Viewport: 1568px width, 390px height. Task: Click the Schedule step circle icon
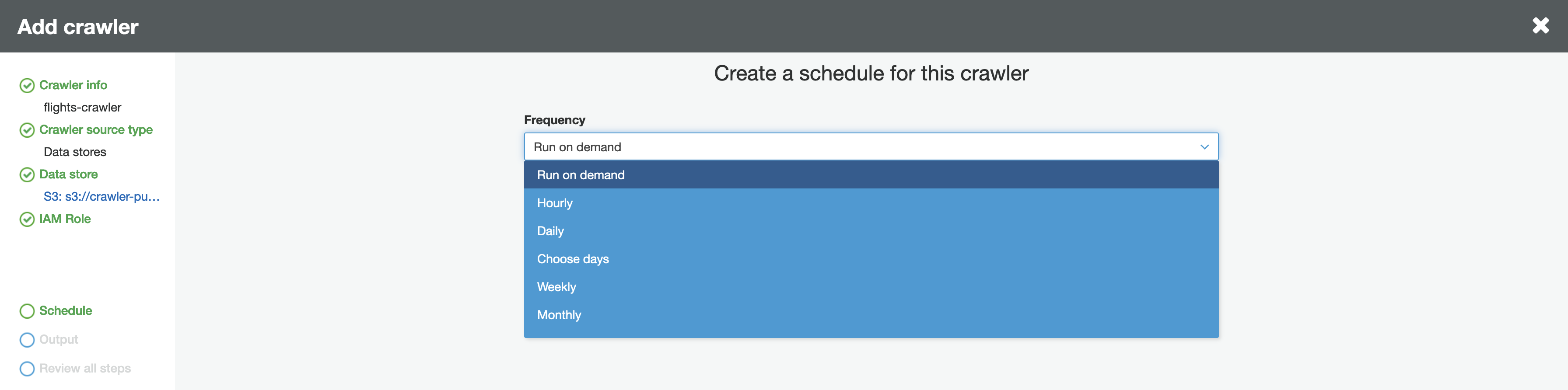tap(27, 311)
